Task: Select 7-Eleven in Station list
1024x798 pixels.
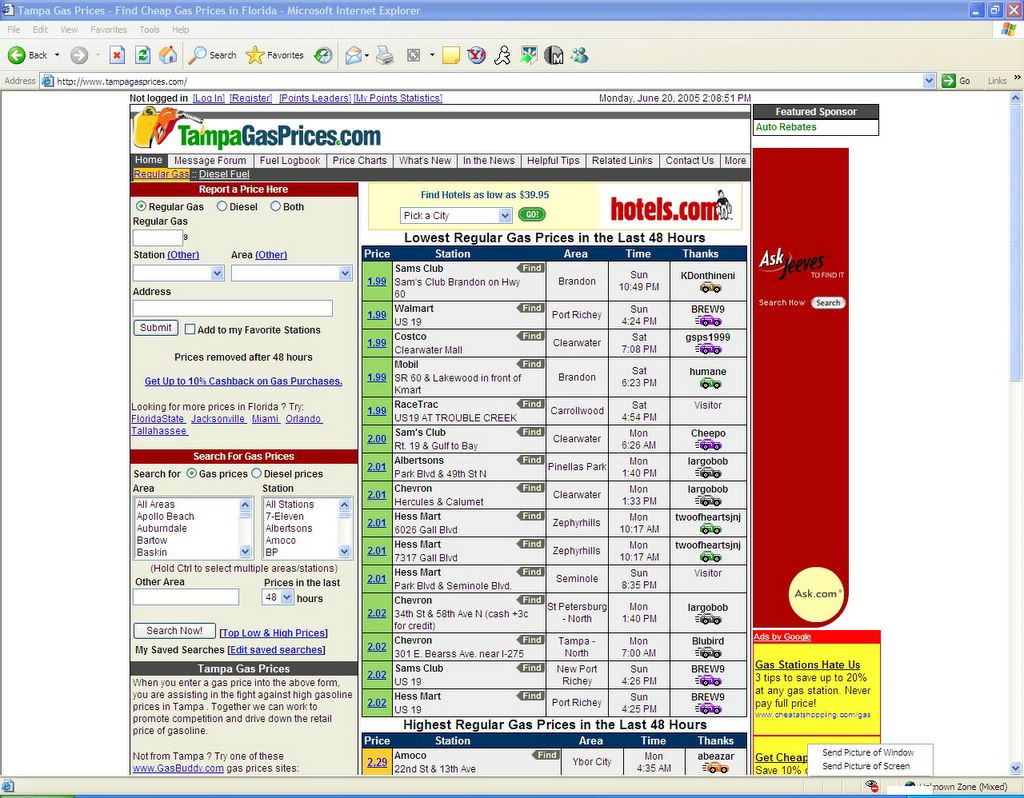Action: [285, 517]
